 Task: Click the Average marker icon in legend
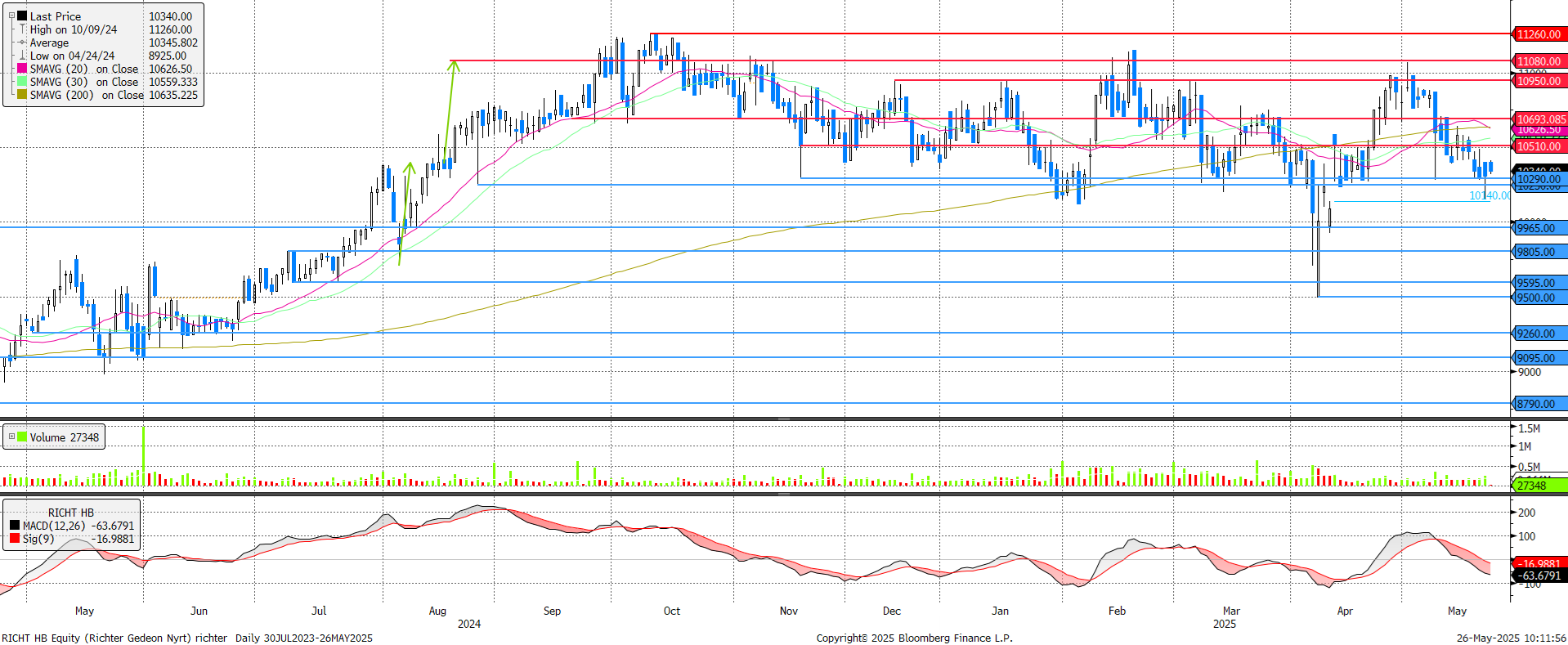click(x=23, y=43)
